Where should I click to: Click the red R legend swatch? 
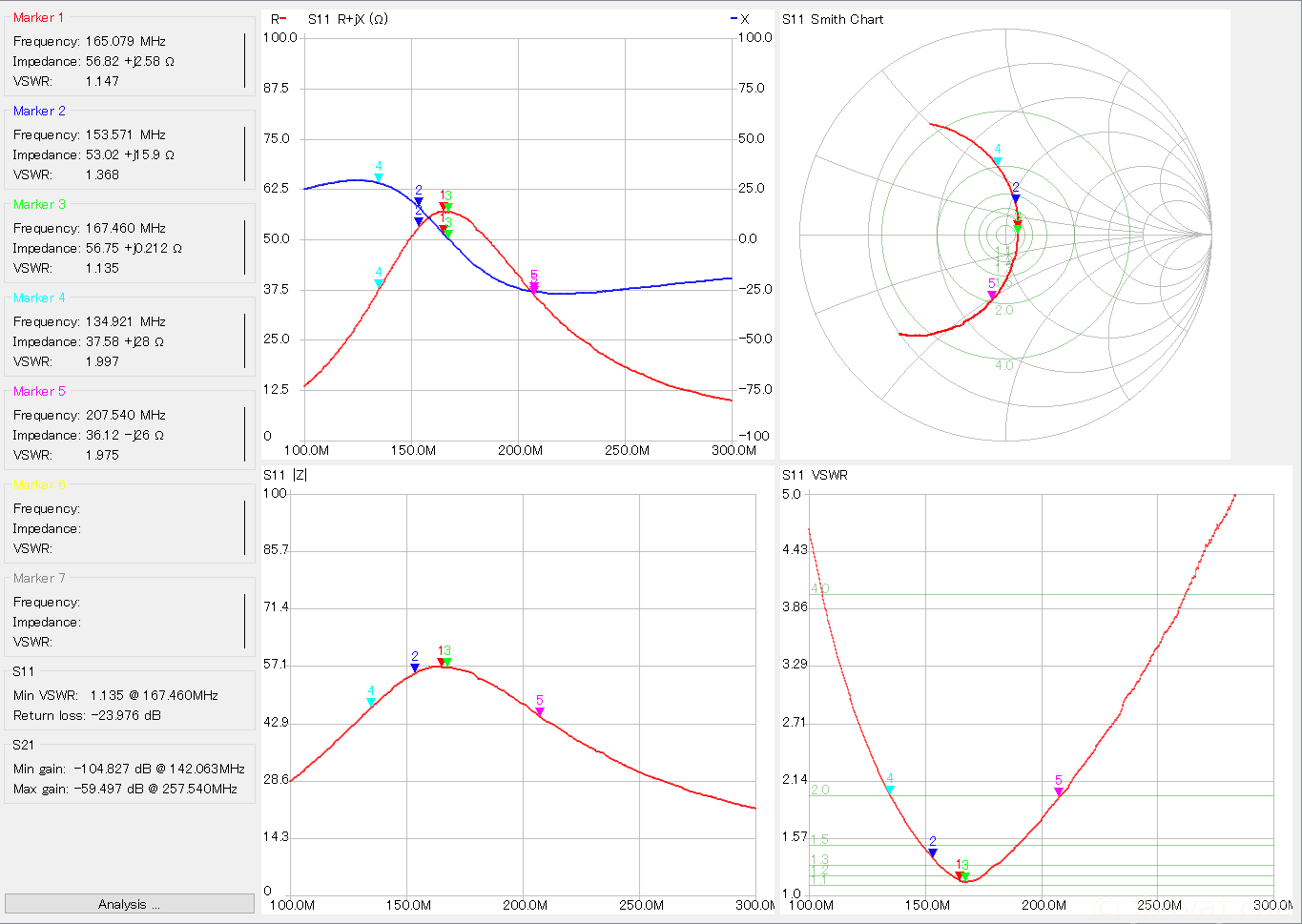click(282, 19)
